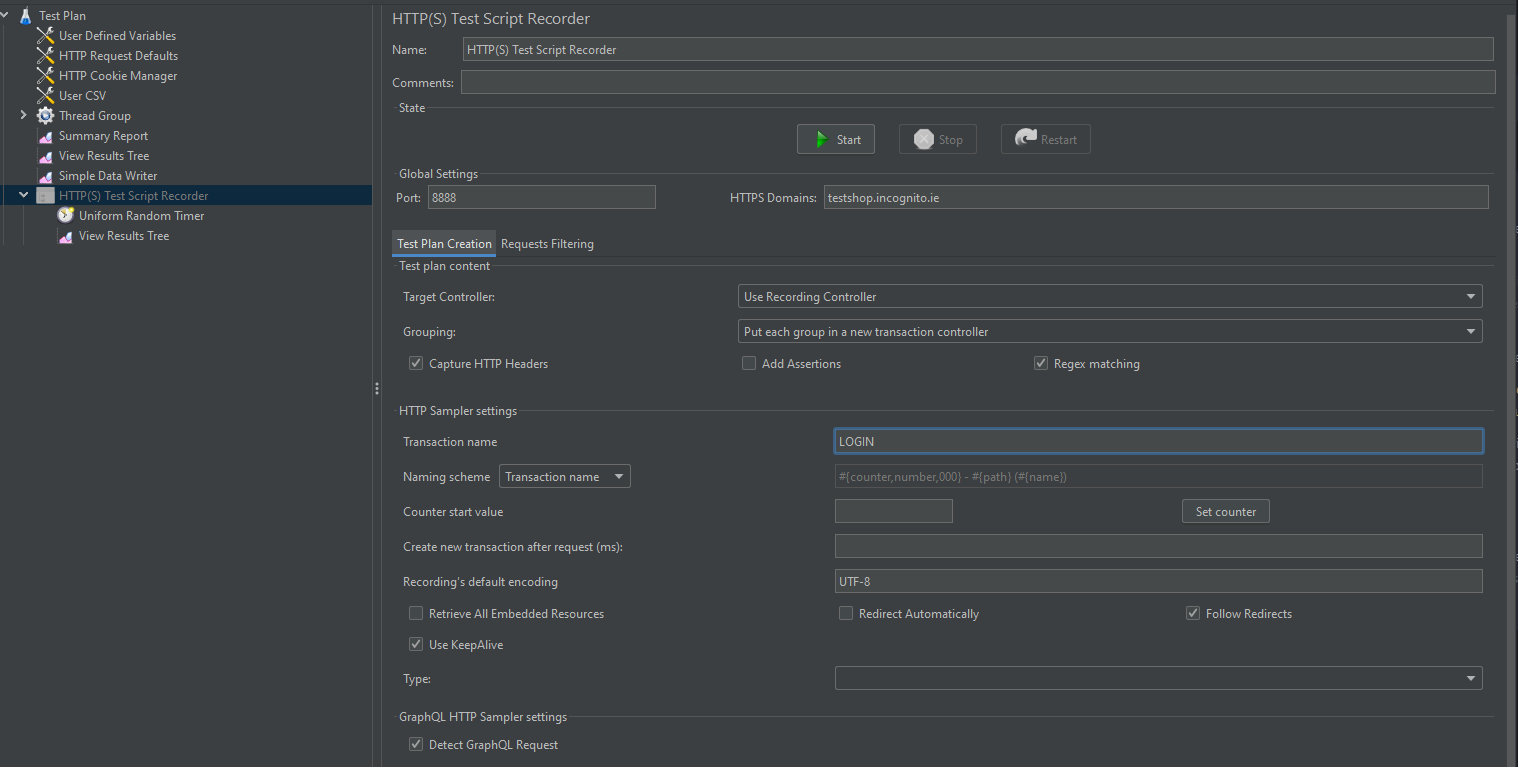Open the Target Controller dropdown
This screenshot has height=767, width=1518.
pos(1110,296)
